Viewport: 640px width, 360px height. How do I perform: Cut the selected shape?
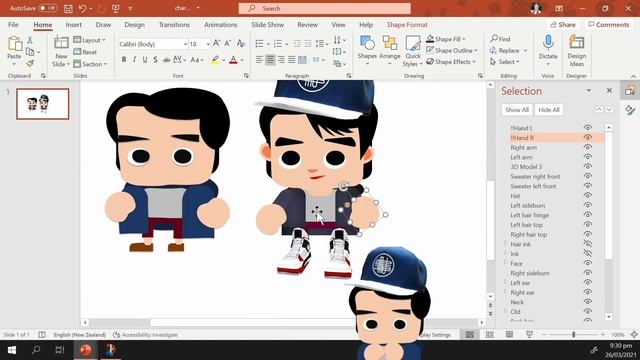click(30, 40)
